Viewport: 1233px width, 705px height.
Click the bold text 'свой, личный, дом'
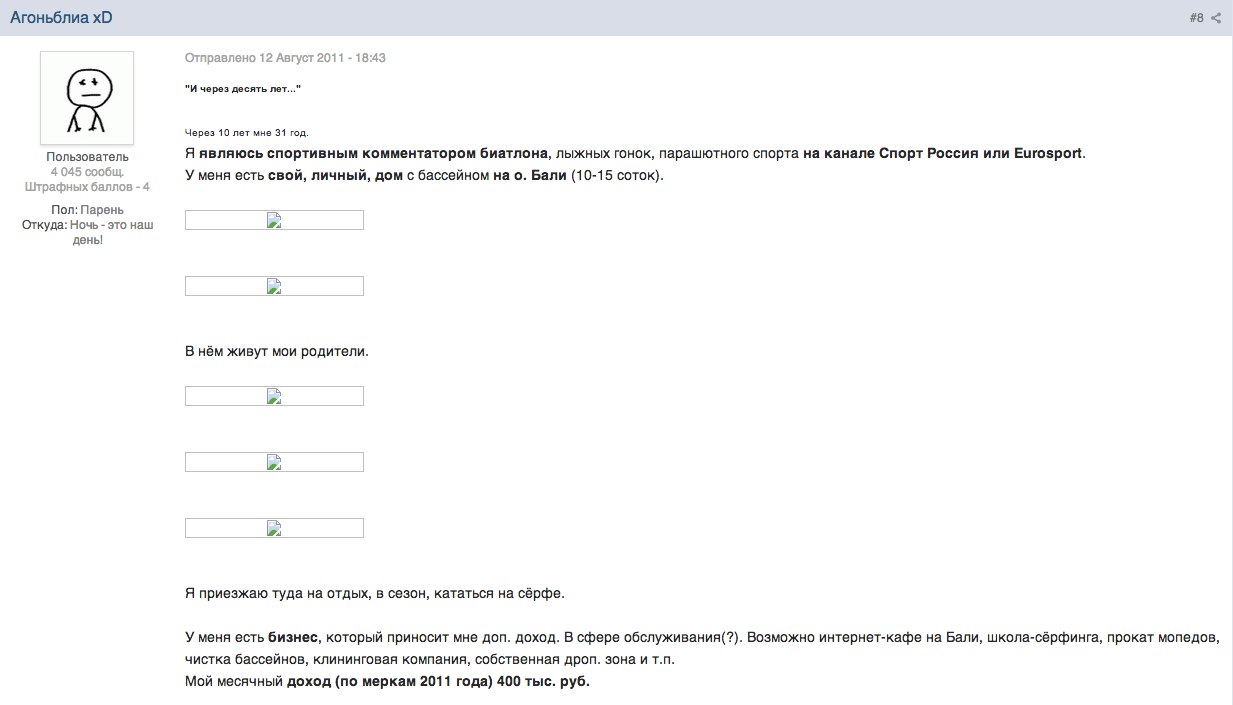pos(335,176)
